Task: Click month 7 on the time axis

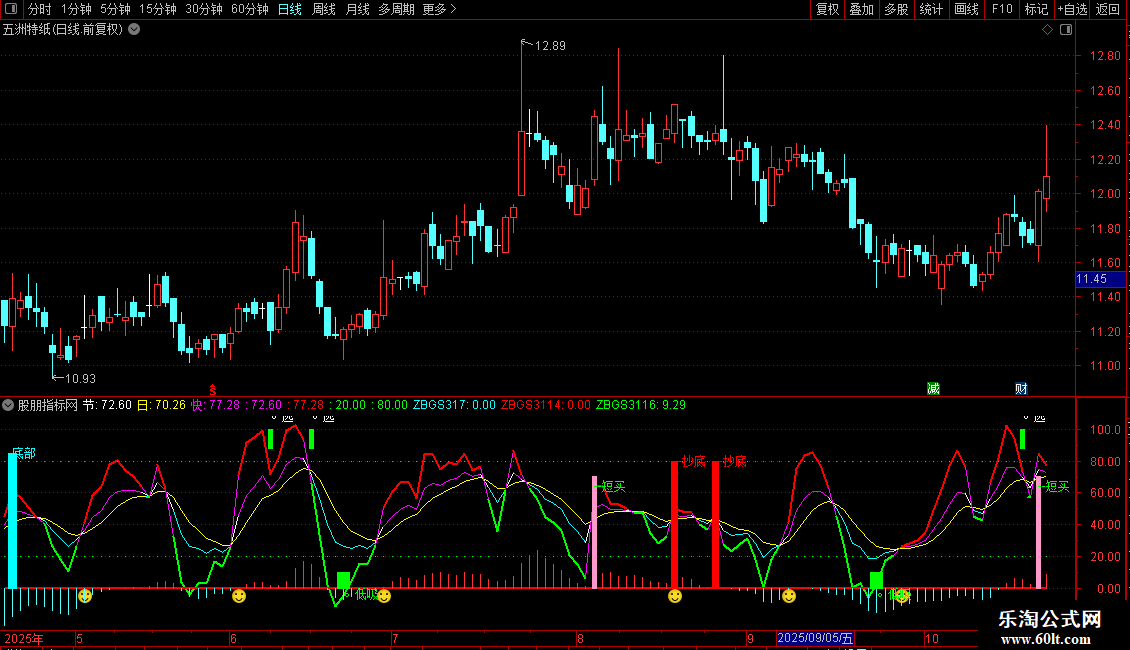Action: click(395, 638)
